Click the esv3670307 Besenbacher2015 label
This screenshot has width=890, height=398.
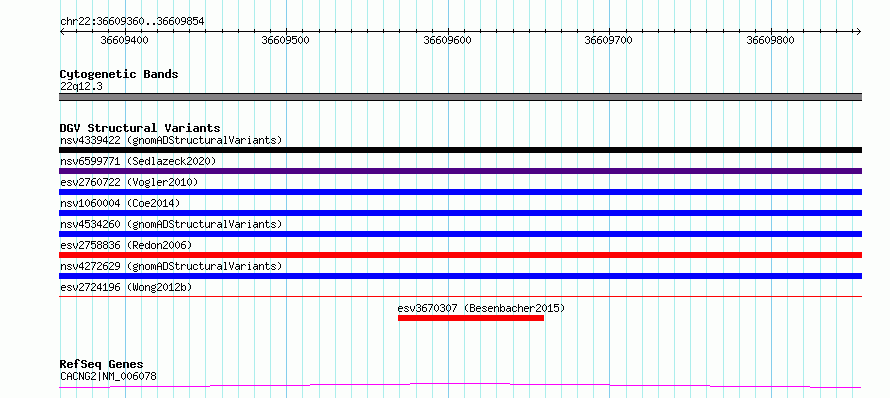pyautogui.click(x=481, y=308)
